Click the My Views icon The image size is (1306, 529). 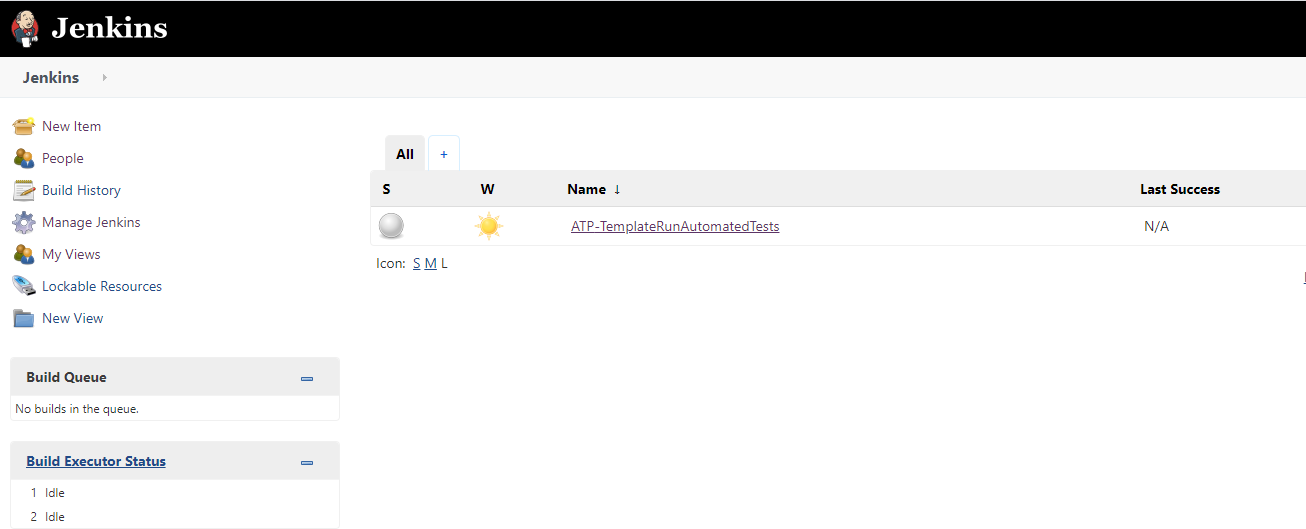click(24, 254)
